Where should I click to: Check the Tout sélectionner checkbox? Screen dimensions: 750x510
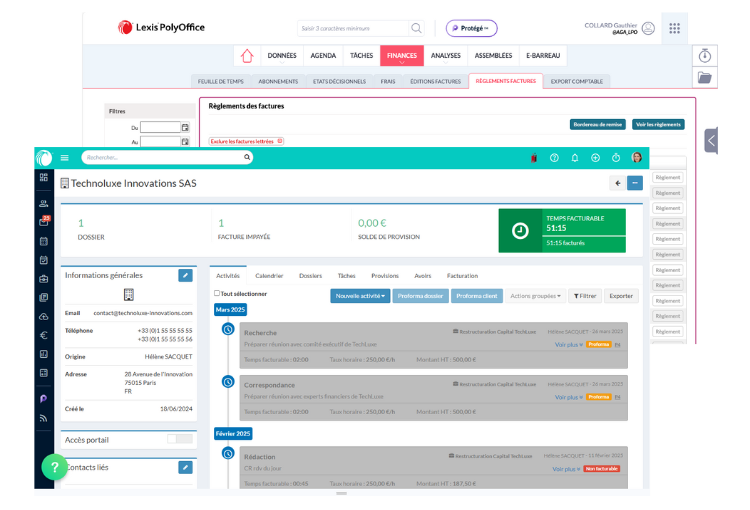218,294
